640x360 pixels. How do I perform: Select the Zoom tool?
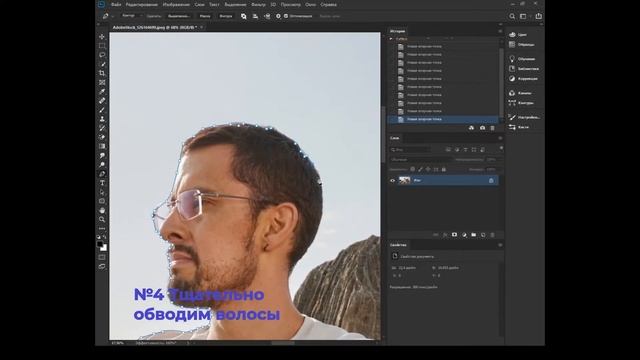coord(102,219)
